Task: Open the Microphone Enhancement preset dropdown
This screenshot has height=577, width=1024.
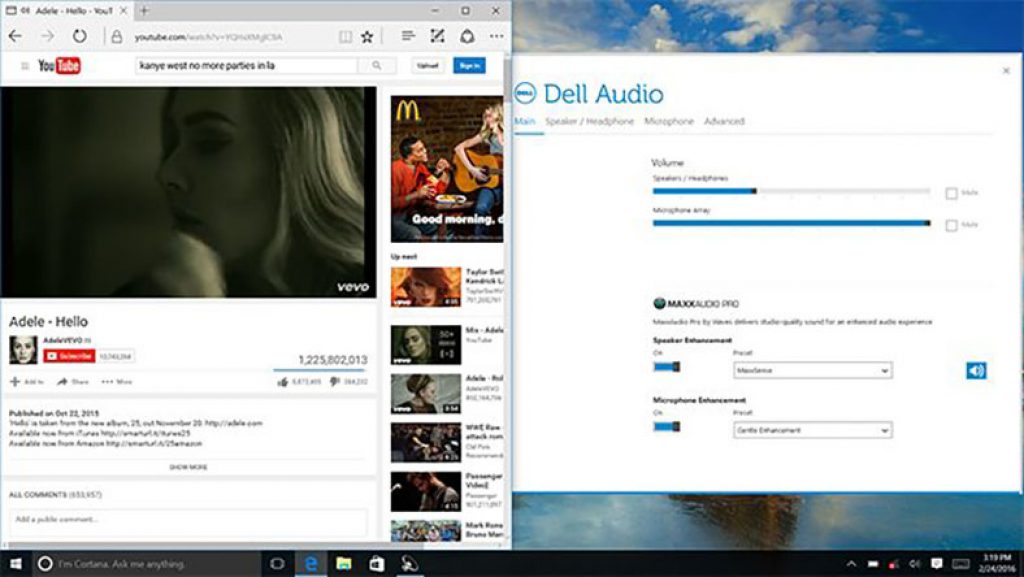Action: (812, 430)
